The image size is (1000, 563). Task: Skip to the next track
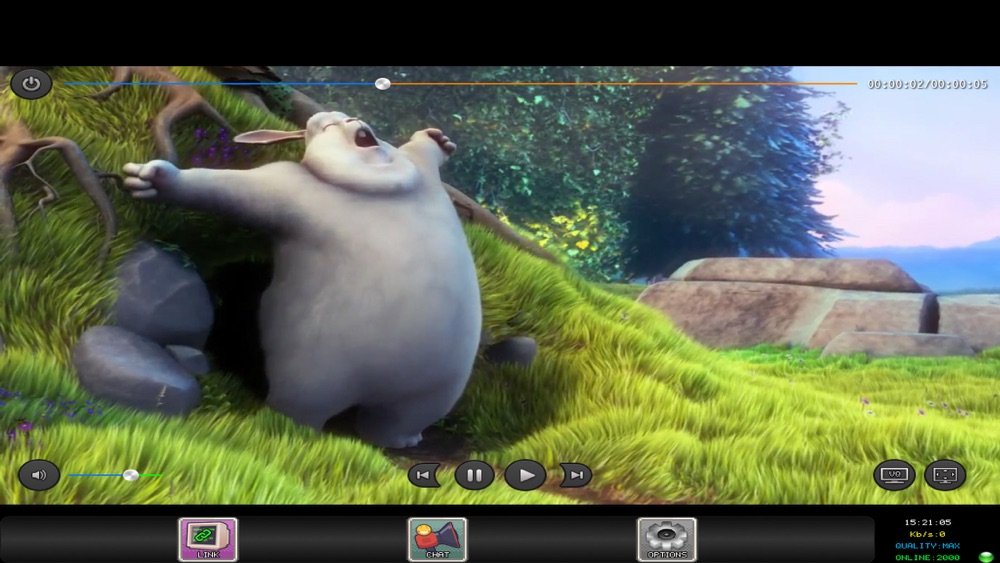point(576,475)
